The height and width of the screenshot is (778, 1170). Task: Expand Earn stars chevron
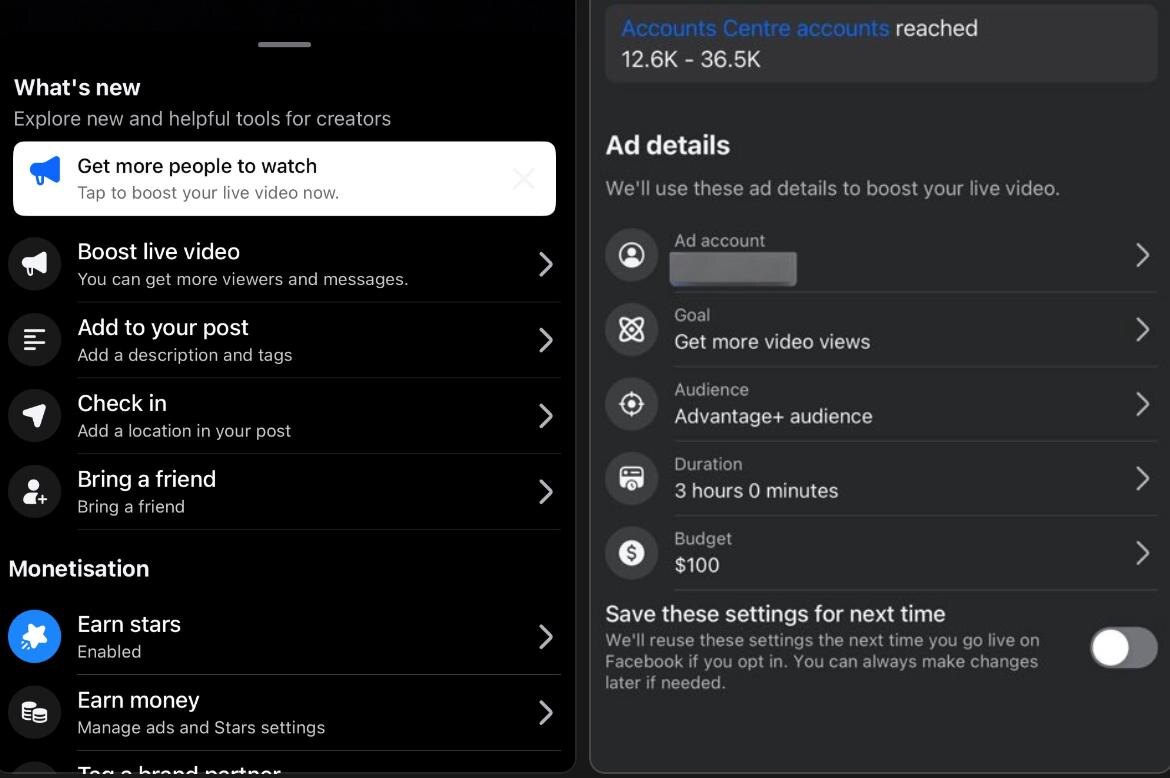[x=545, y=636]
